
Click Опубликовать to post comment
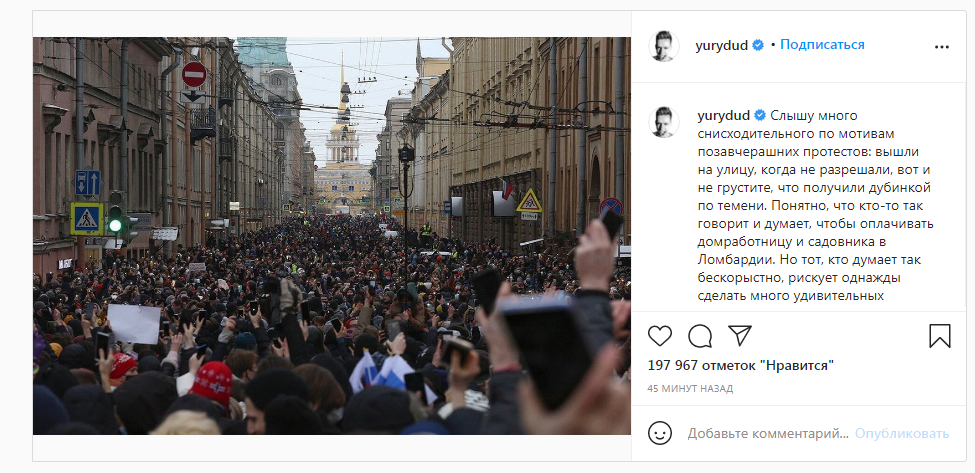pyautogui.click(x=902, y=433)
